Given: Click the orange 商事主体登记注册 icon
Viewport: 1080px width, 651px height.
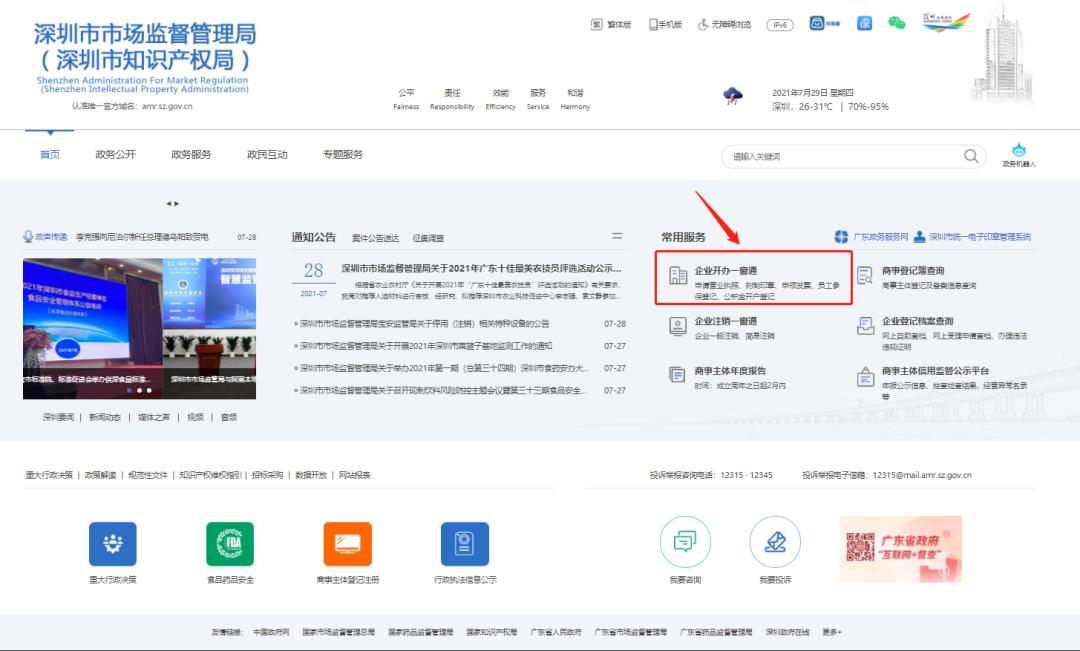Looking at the screenshot, I should click(347, 544).
